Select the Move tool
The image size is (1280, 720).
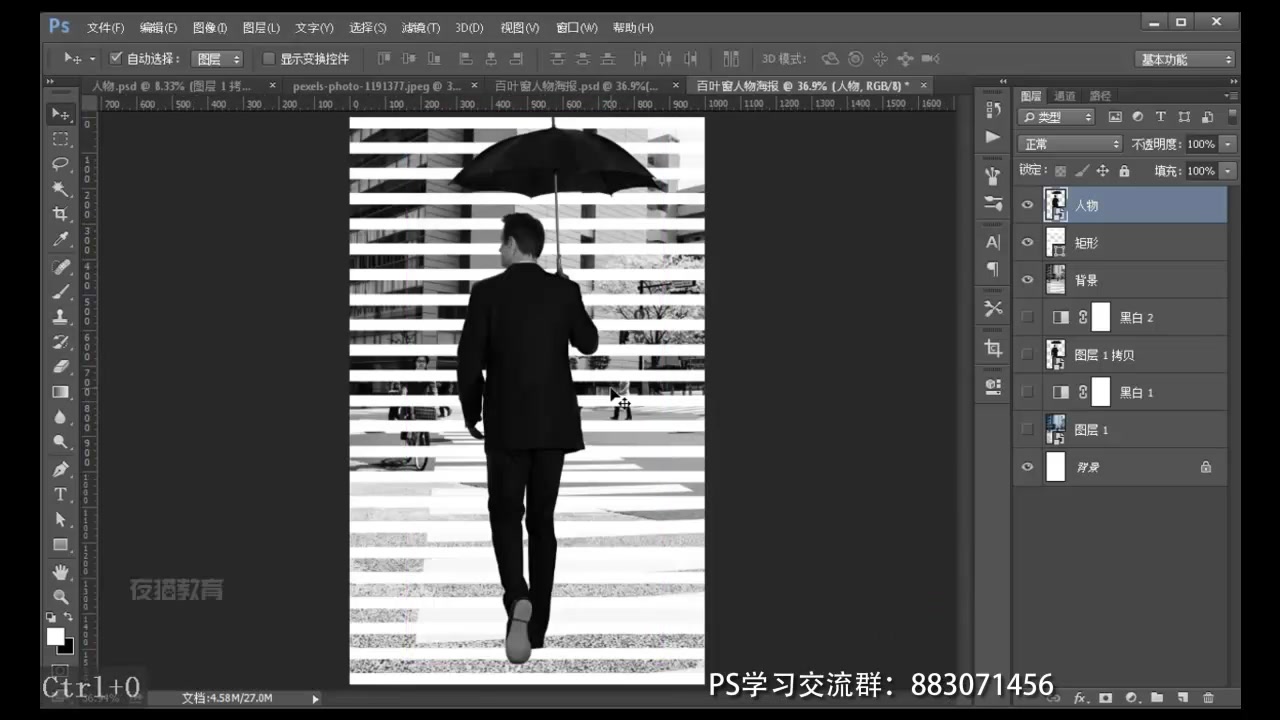(x=61, y=114)
